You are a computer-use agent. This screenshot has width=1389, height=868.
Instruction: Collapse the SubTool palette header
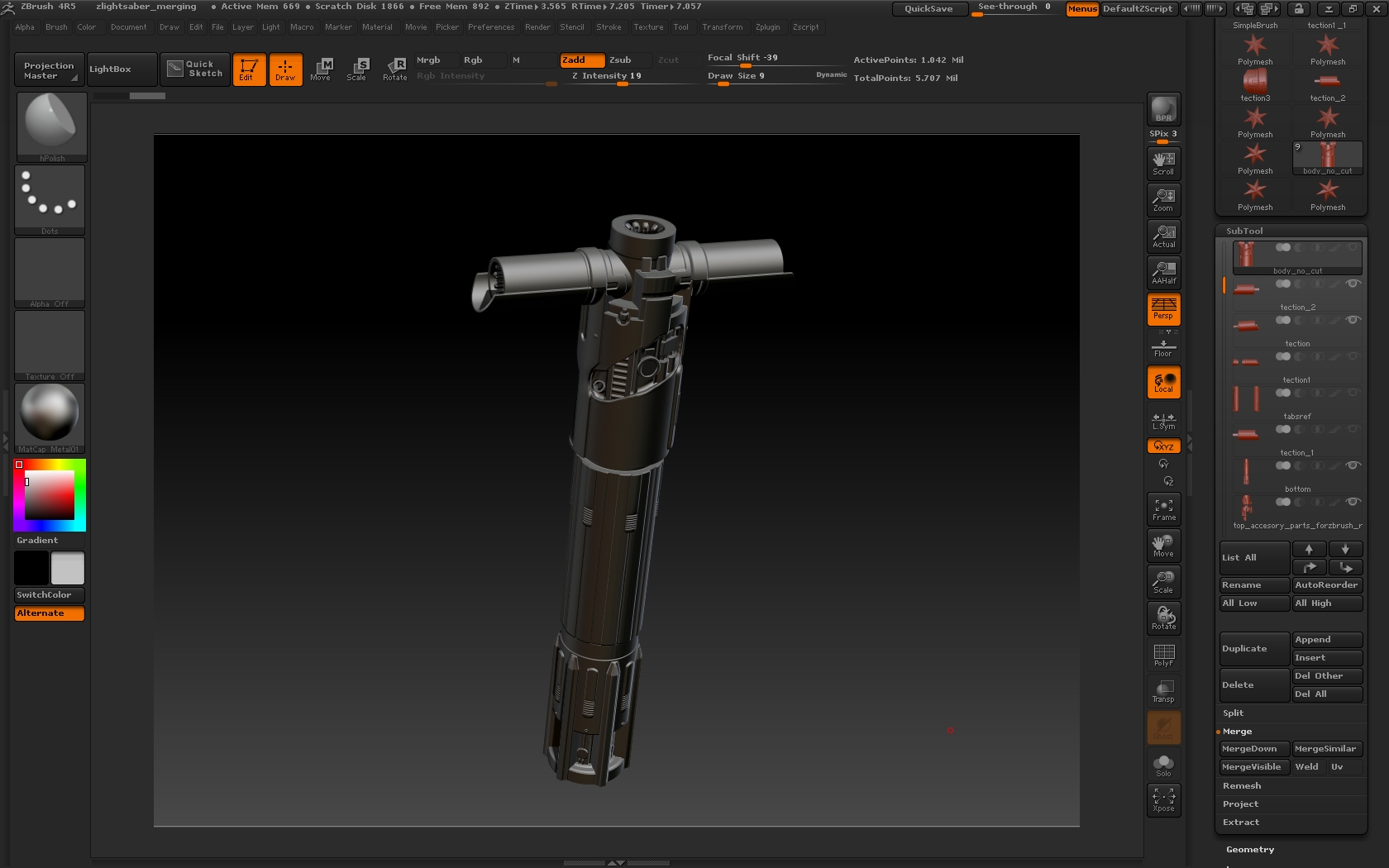tap(1244, 231)
